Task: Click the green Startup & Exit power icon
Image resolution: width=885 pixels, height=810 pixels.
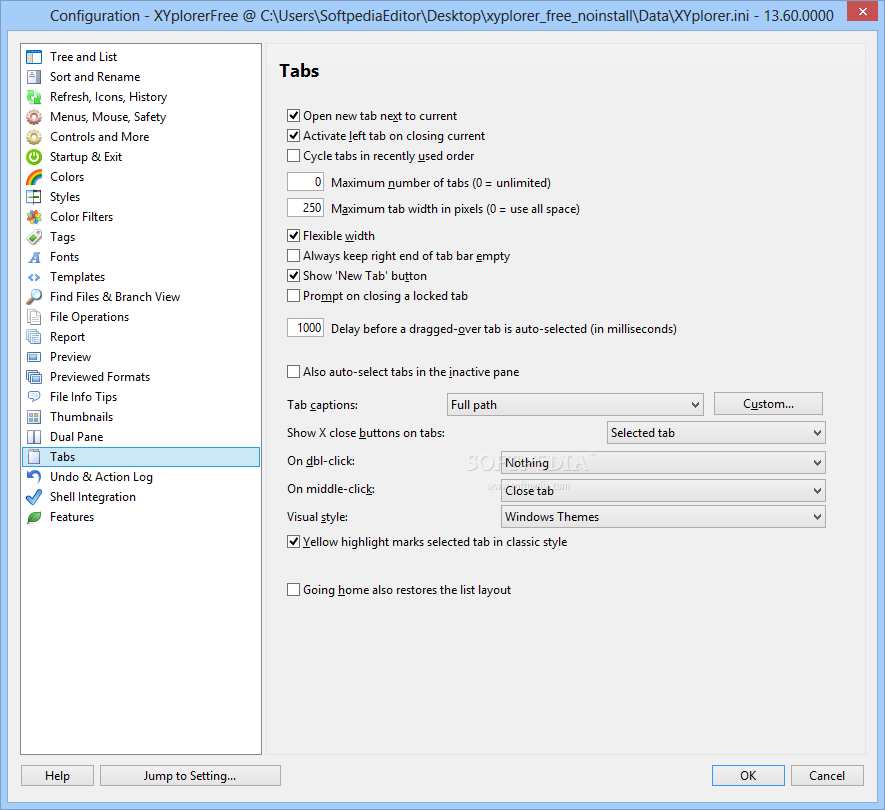Action: [x=34, y=157]
